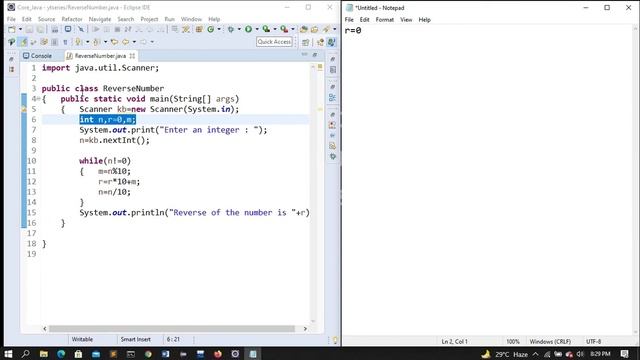Image resolution: width=640 pixels, height=360 pixels.
Task: Click the Outline view icon in right trim
Action: tap(333, 98)
